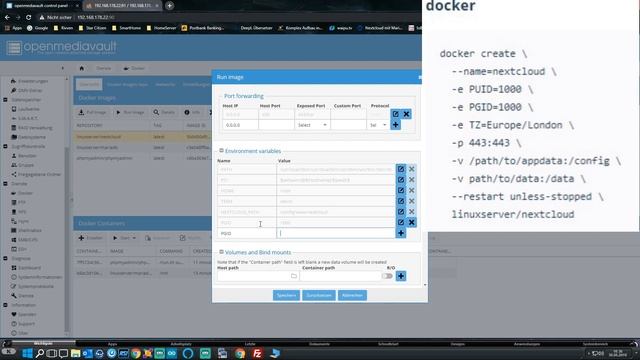The width and height of the screenshot is (640, 360).
Task: Edit the TERM environment variable
Action: 401,201
